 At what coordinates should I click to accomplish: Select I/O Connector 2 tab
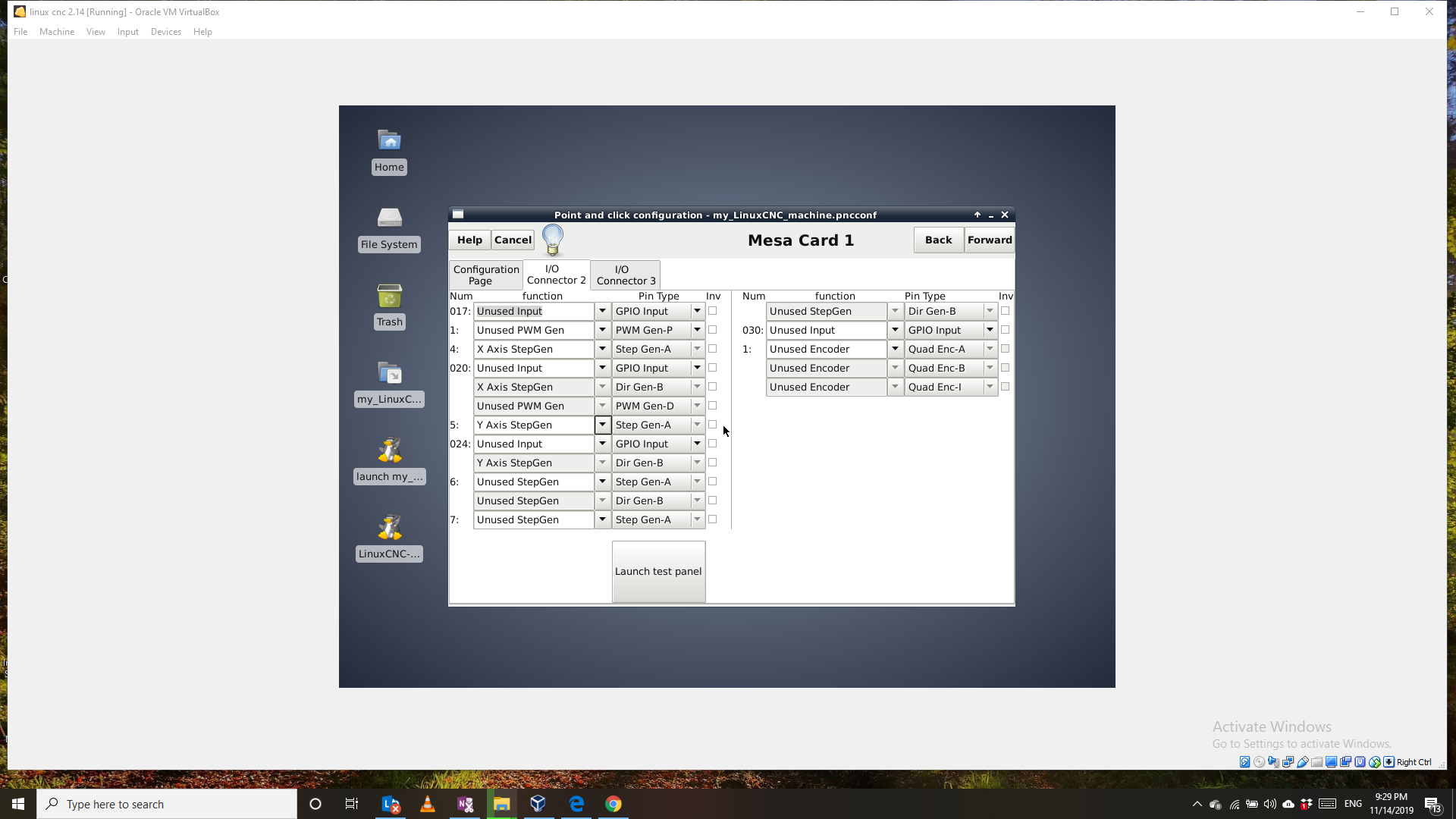pyautogui.click(x=556, y=275)
